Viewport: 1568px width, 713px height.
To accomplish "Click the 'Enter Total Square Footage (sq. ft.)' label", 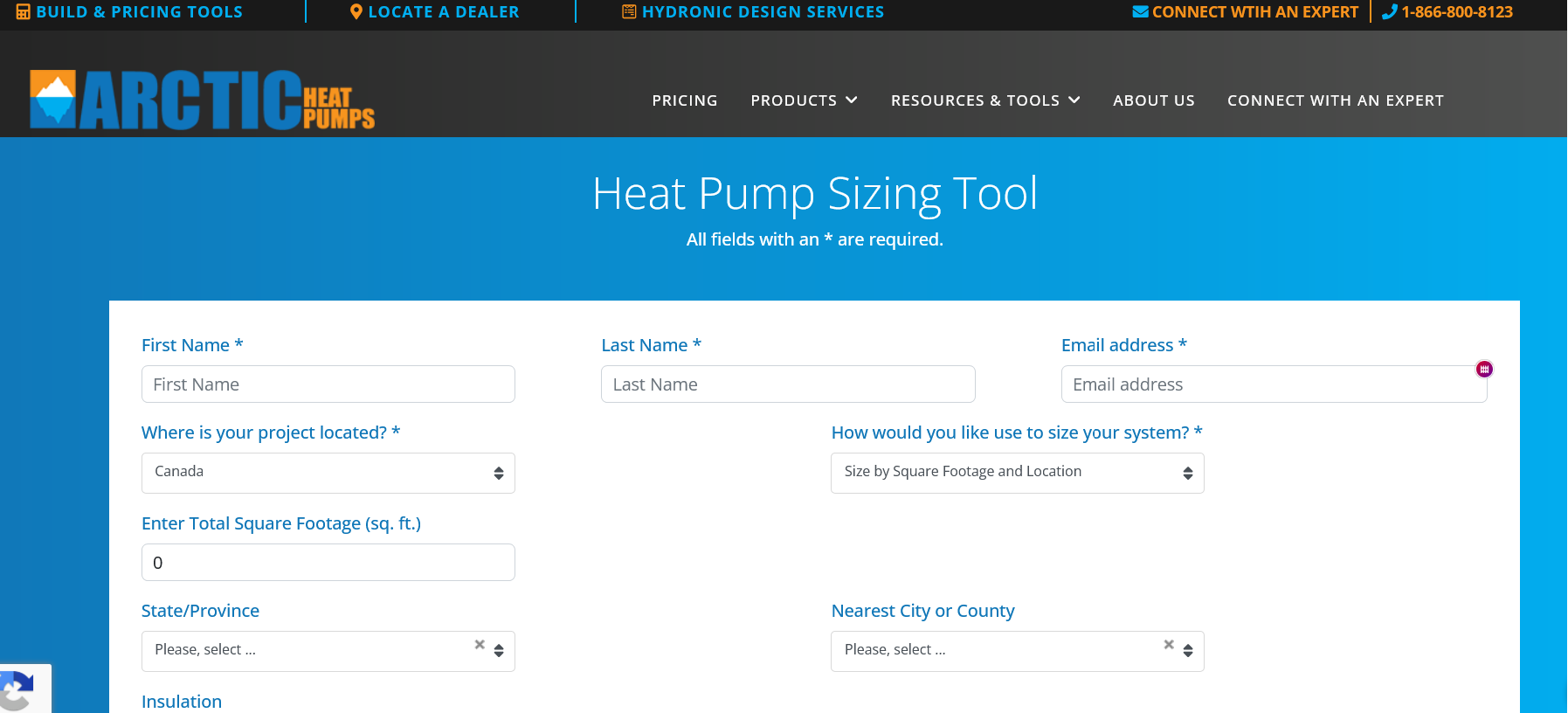I will [281, 523].
